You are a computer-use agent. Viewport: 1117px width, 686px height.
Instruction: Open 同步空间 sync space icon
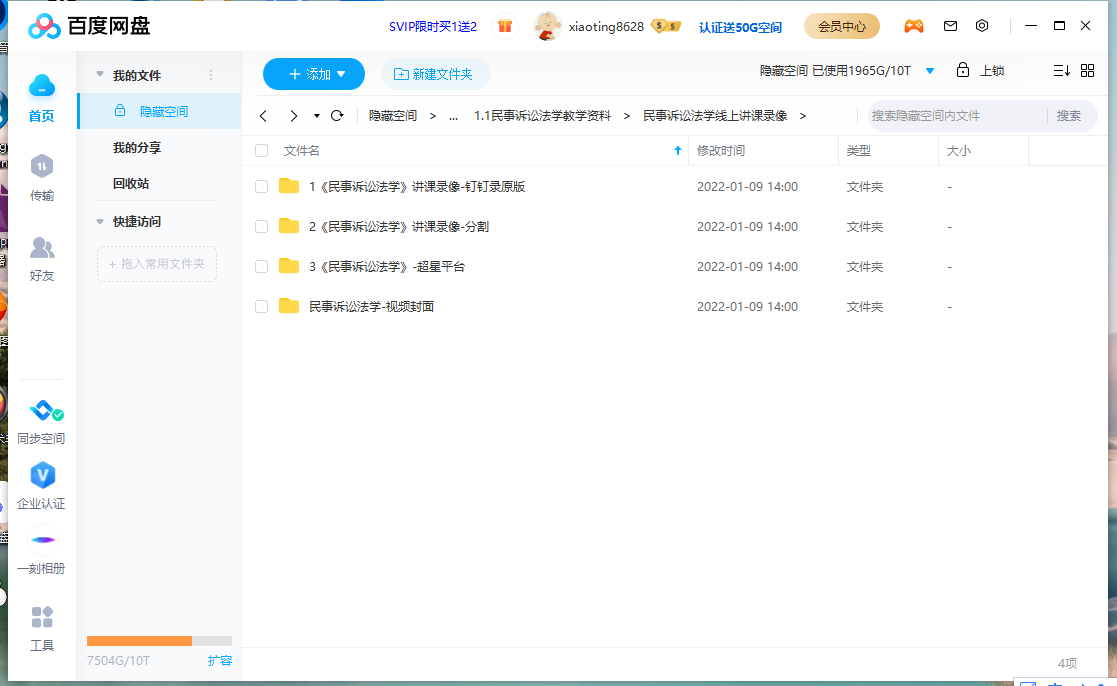click(42, 411)
